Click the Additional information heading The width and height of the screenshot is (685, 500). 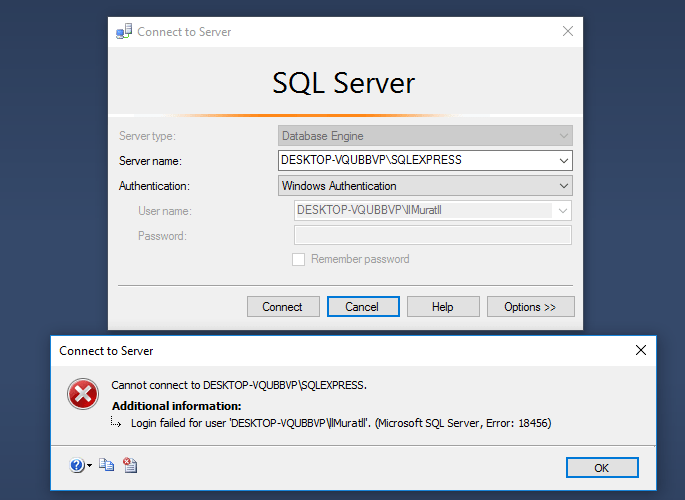[x=176, y=406]
